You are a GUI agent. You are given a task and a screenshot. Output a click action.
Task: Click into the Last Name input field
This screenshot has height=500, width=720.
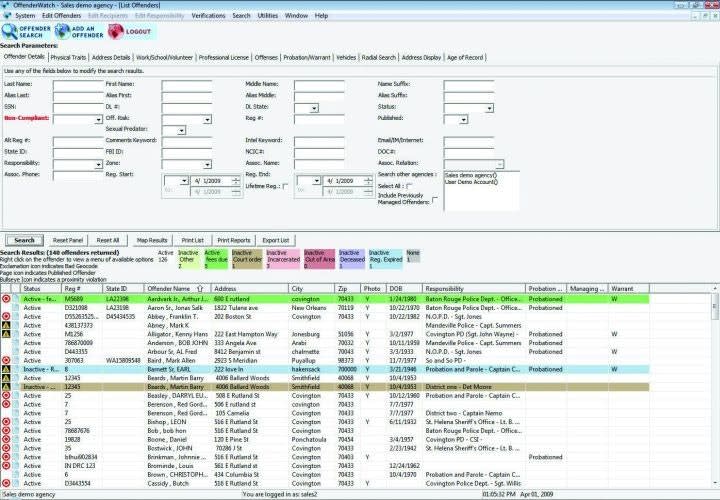pos(76,85)
